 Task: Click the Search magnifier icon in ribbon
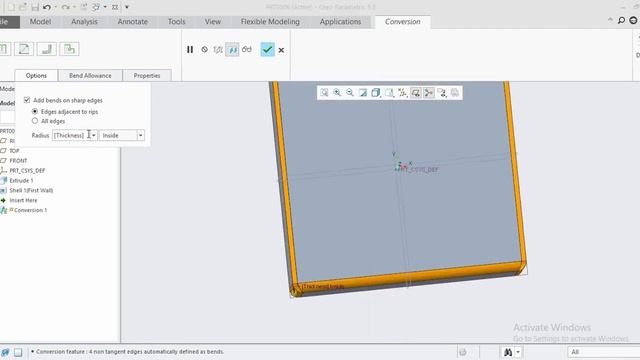(x=621, y=20)
